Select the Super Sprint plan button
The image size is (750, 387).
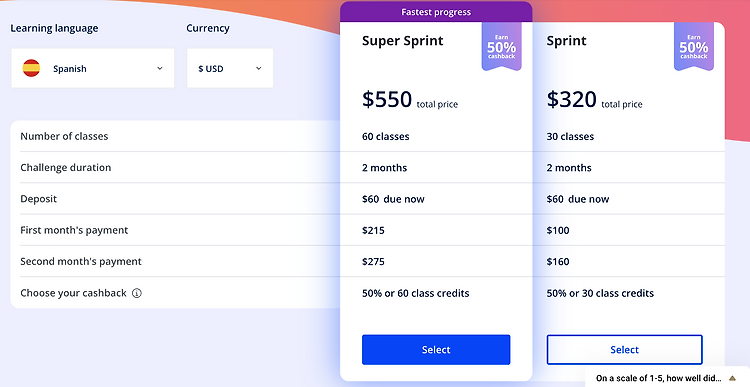tap(436, 350)
